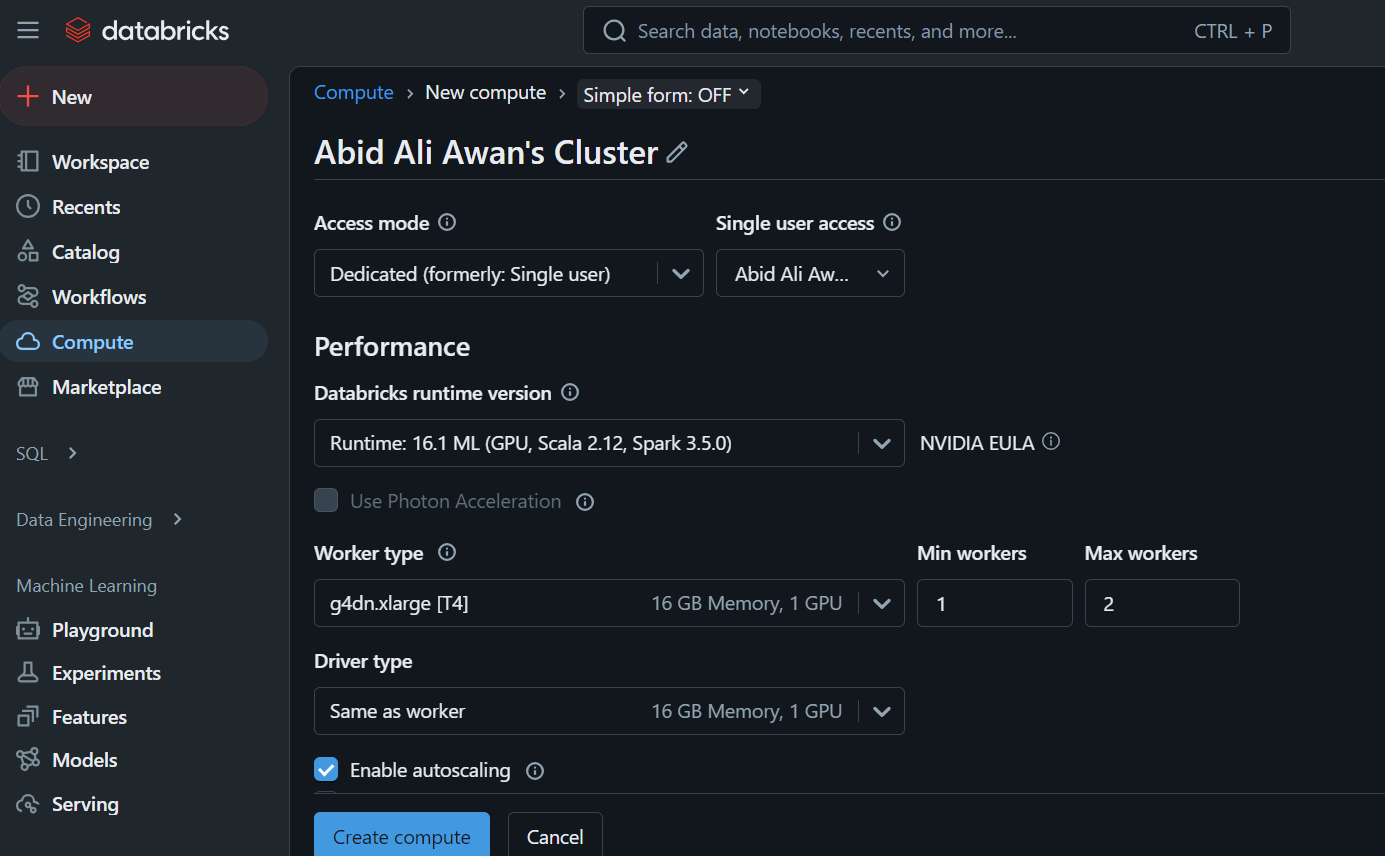The image size is (1385, 856).
Task: Click the Min workers input field
Action: (995, 603)
